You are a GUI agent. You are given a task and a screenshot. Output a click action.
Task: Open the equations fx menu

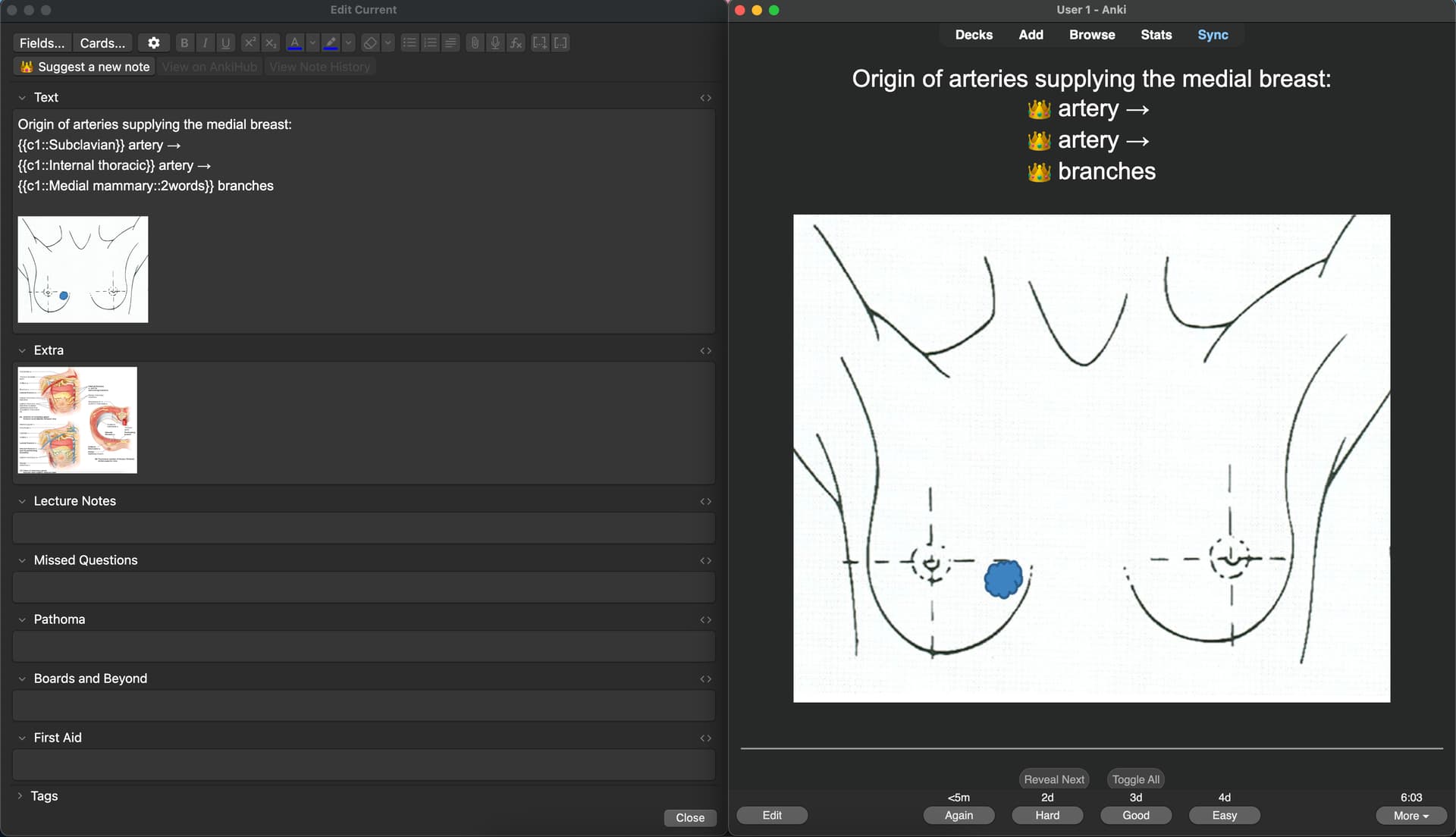click(x=516, y=43)
